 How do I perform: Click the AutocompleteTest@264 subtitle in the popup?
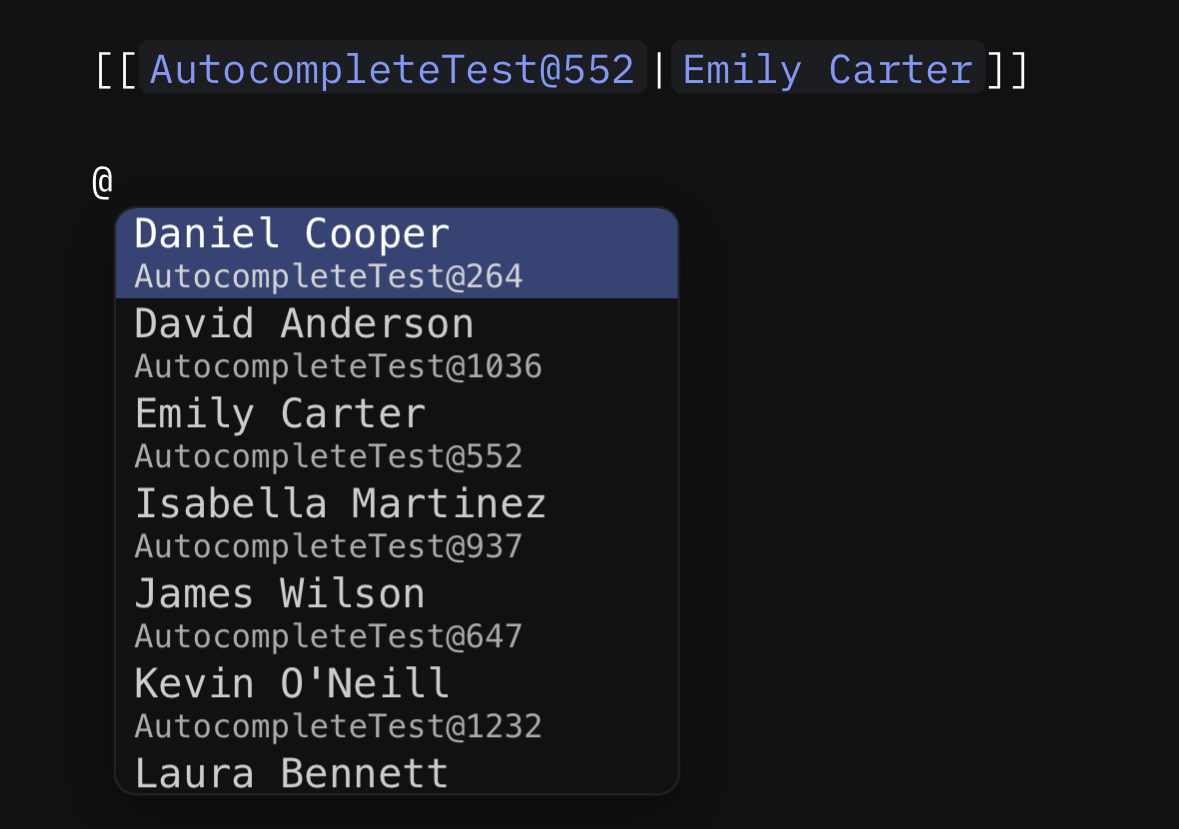click(328, 277)
